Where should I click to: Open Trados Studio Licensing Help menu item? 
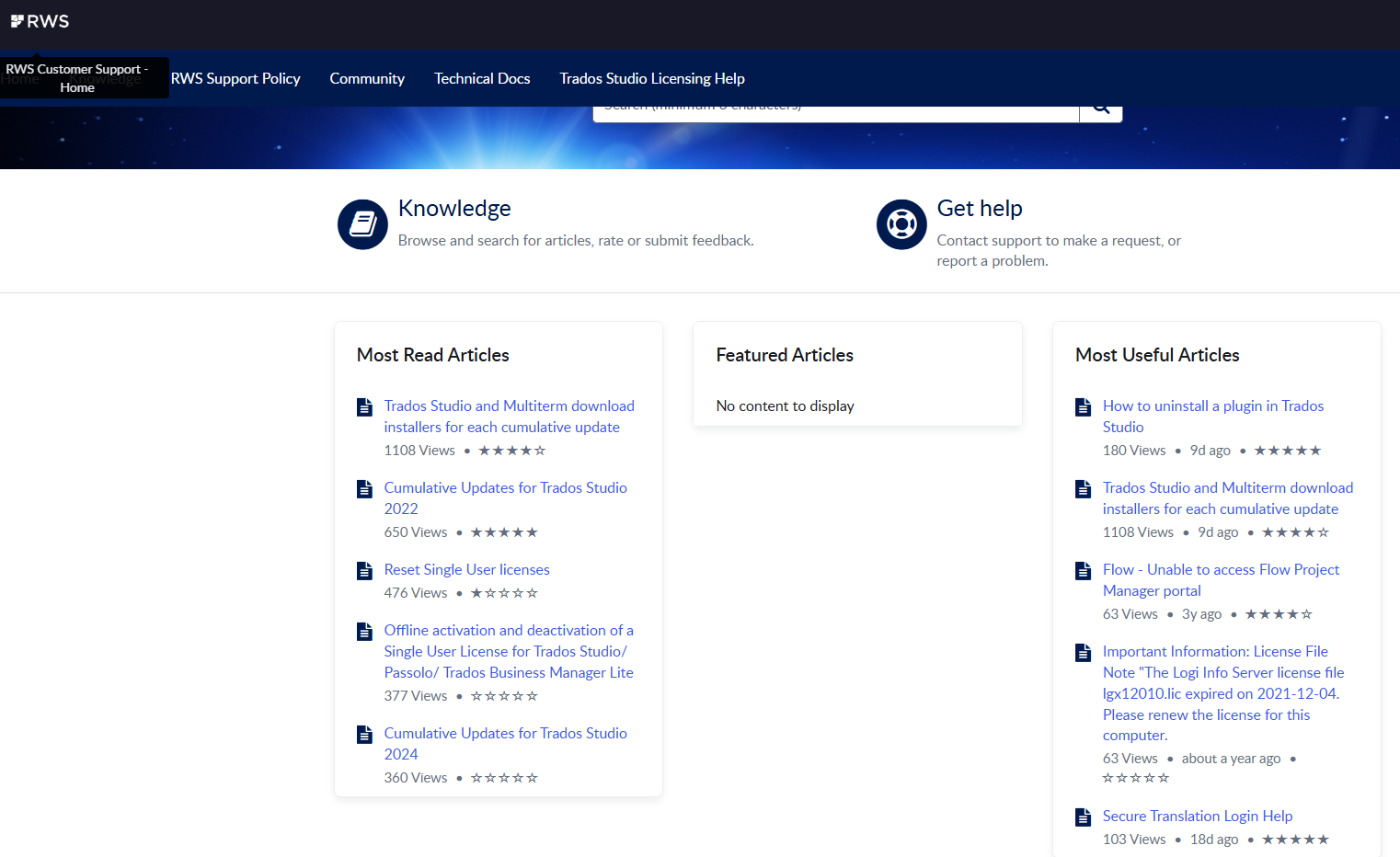click(652, 78)
